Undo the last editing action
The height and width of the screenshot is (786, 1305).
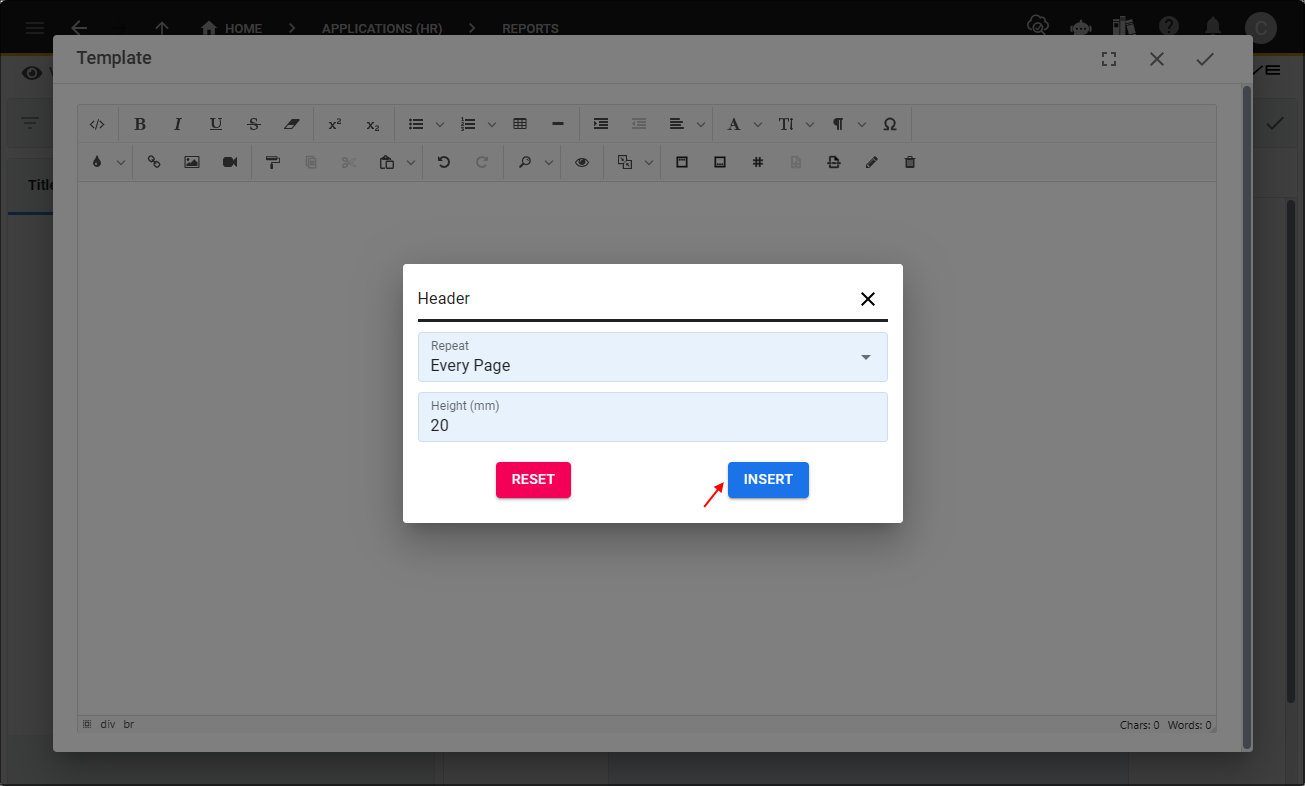point(443,161)
